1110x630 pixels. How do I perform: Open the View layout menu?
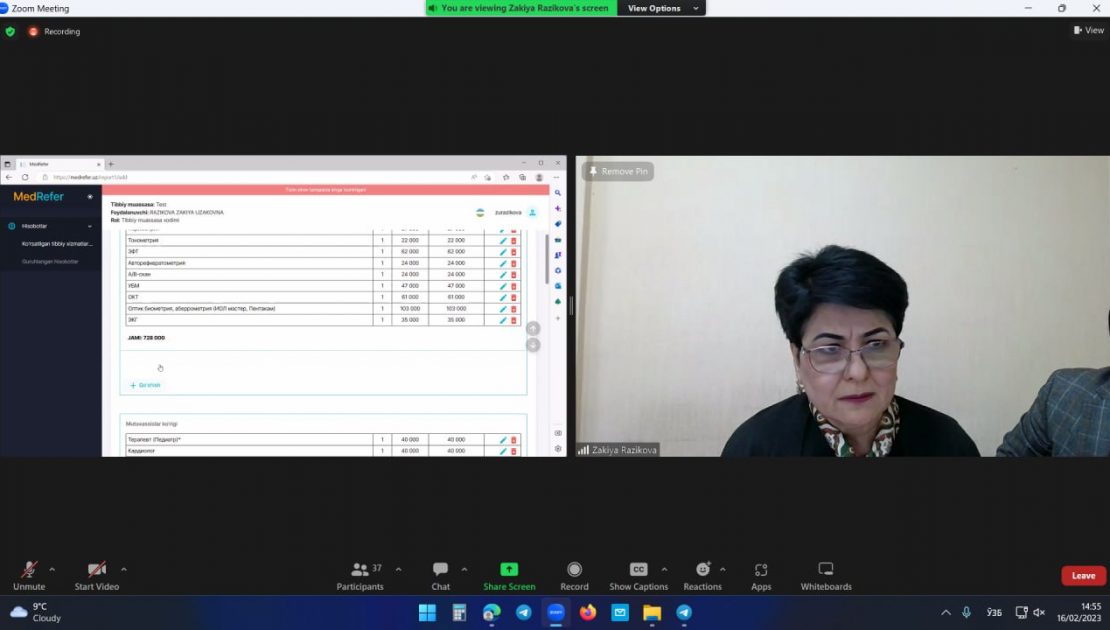tap(1089, 30)
